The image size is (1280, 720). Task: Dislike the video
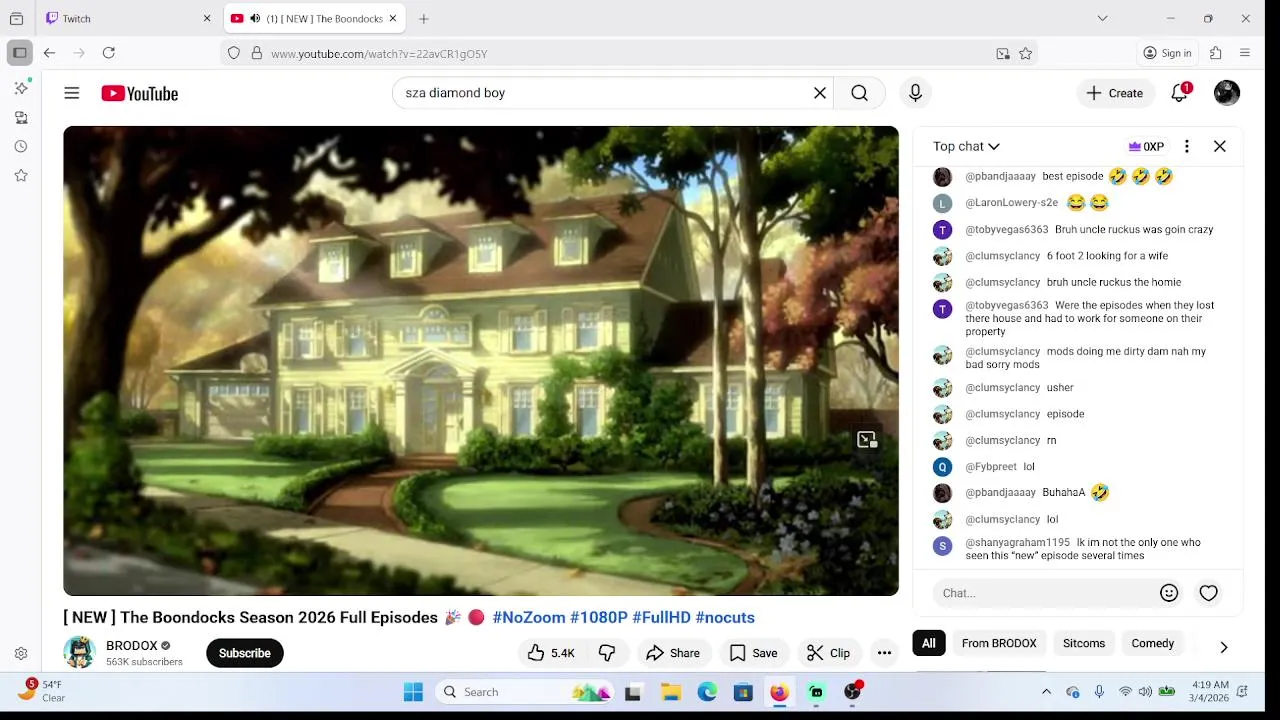point(607,653)
